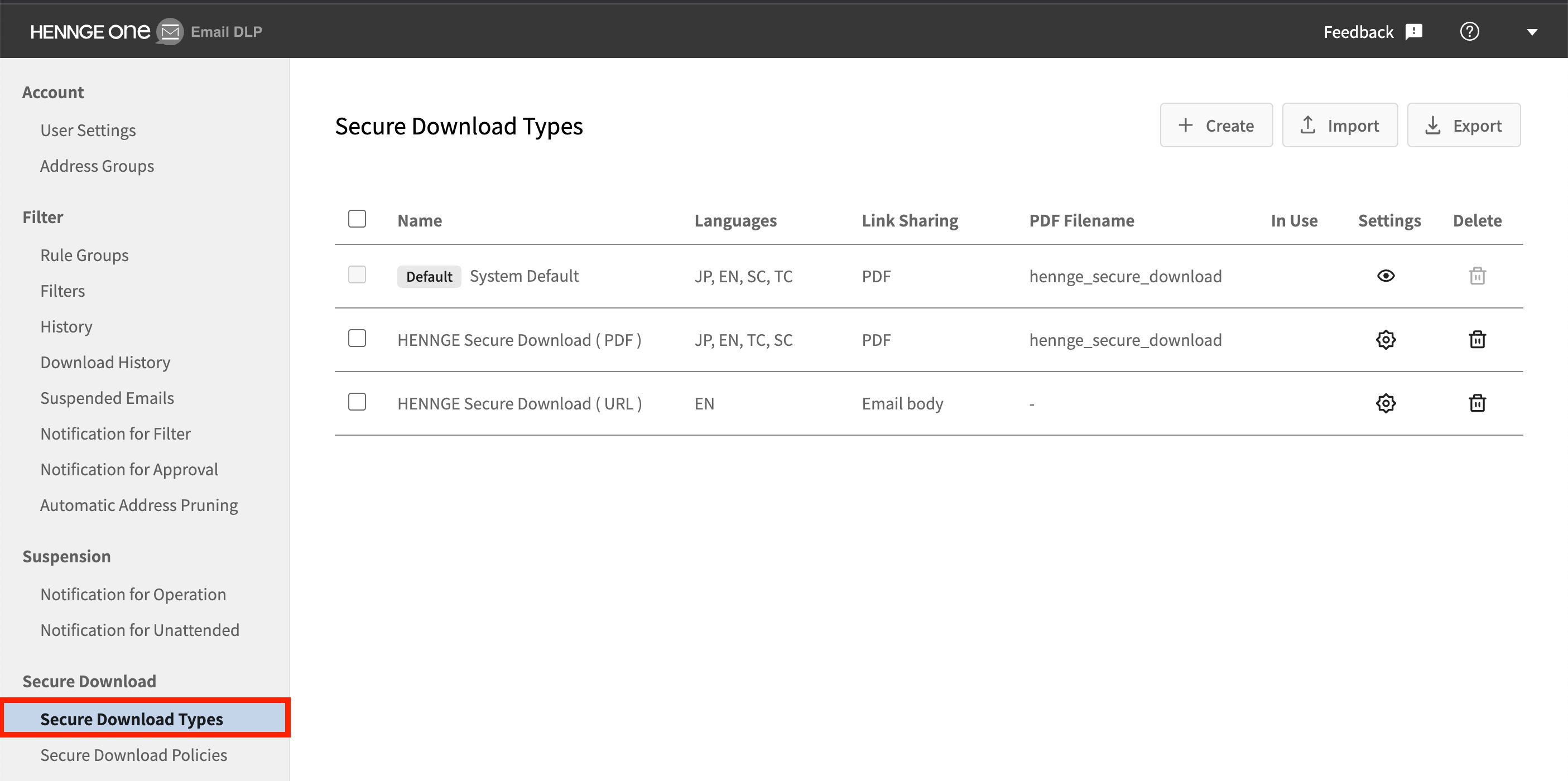1568x781 pixels.
Task: Click the In Use column header
Action: (x=1294, y=220)
